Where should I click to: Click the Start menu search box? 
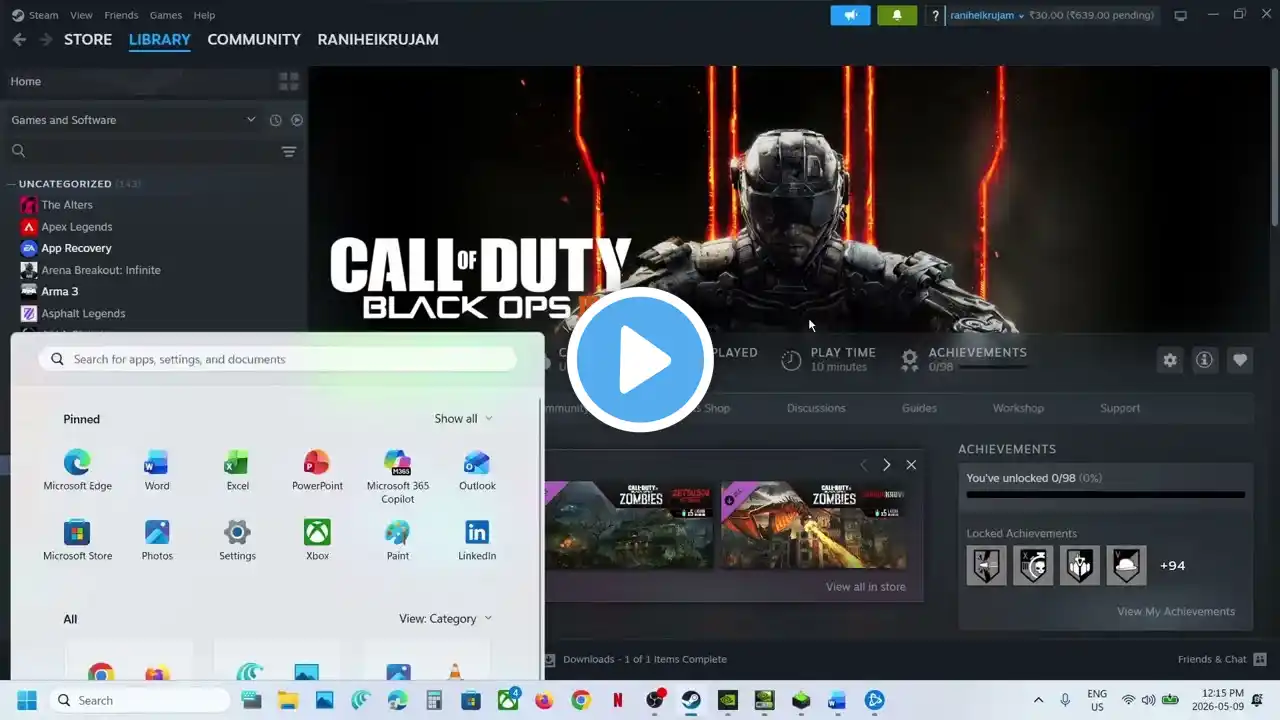(x=278, y=359)
